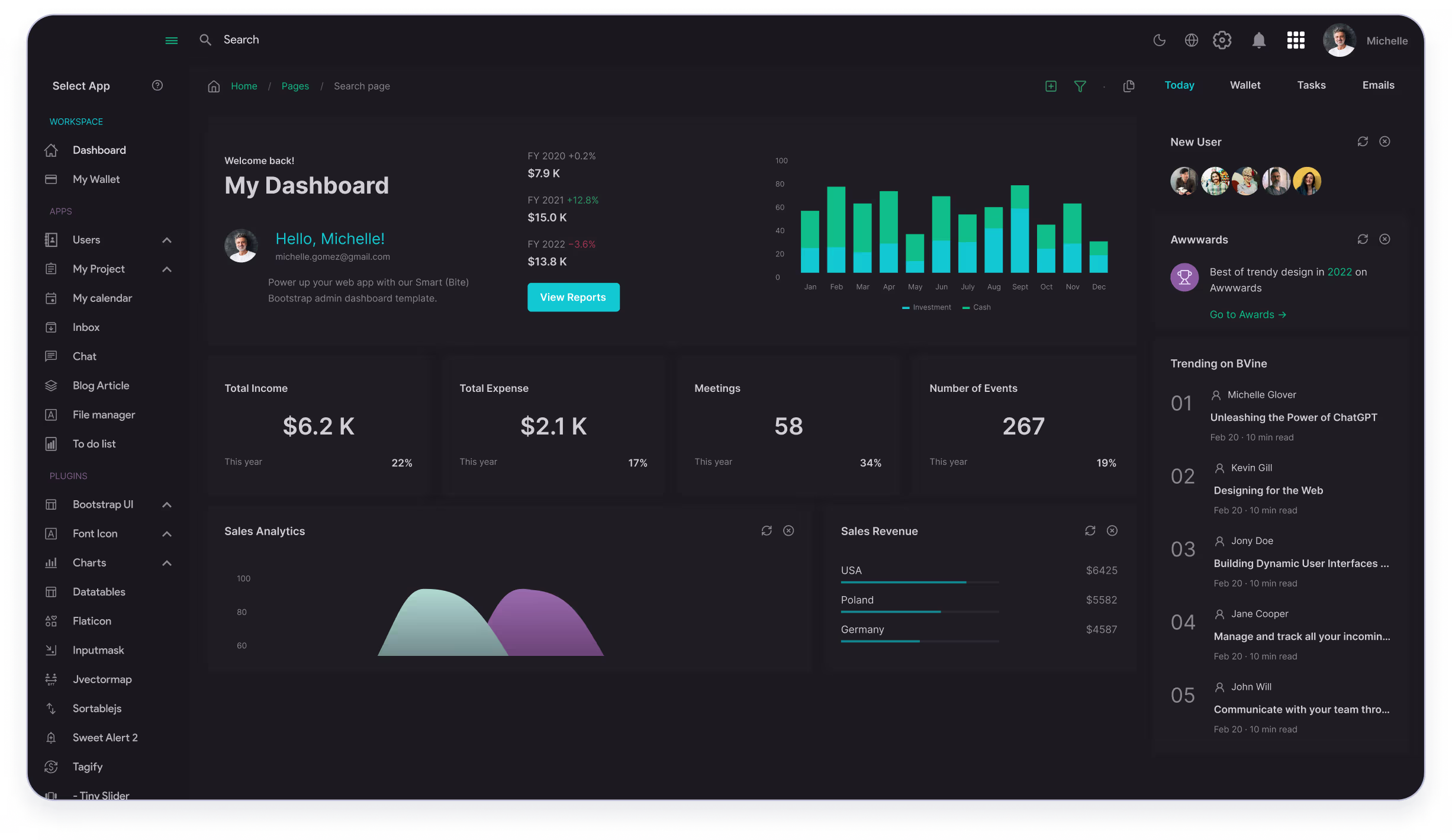Click the USA revenue progress bar
Viewport: 1452px width, 840px height.
pos(920,582)
